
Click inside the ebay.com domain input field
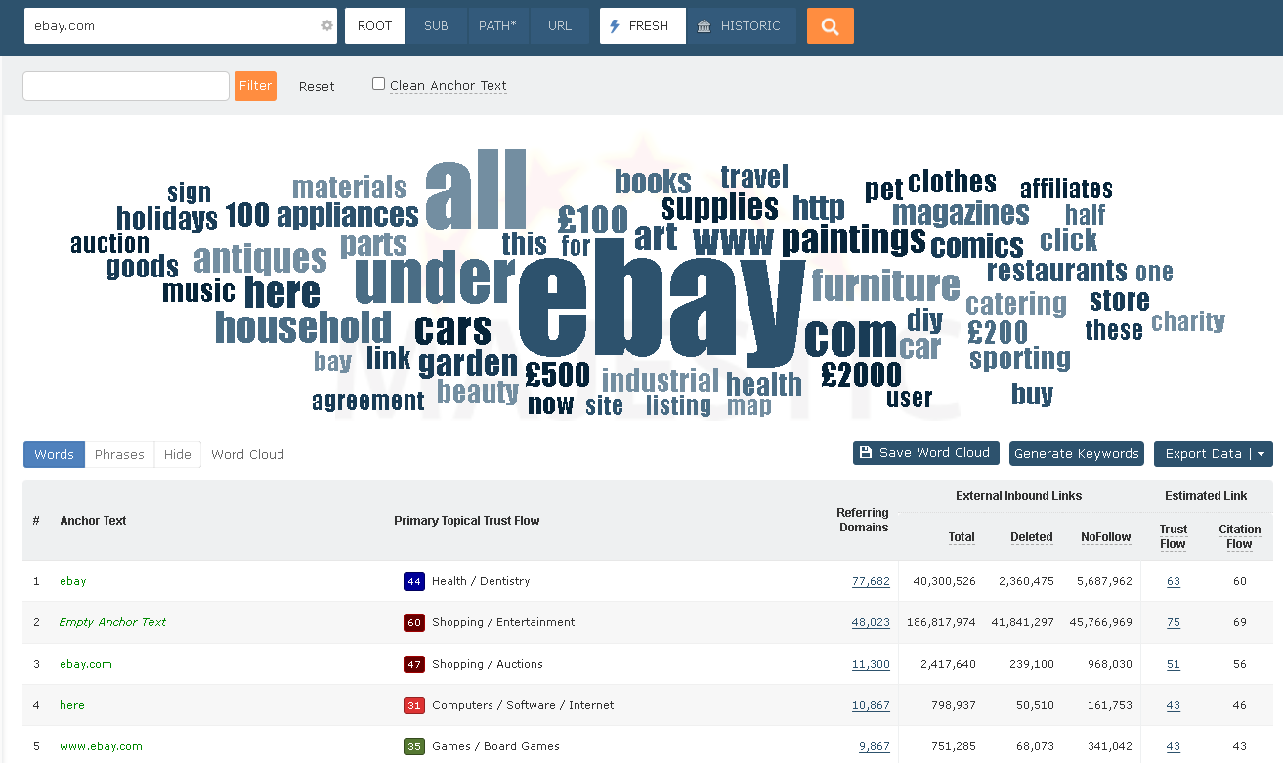[170, 26]
